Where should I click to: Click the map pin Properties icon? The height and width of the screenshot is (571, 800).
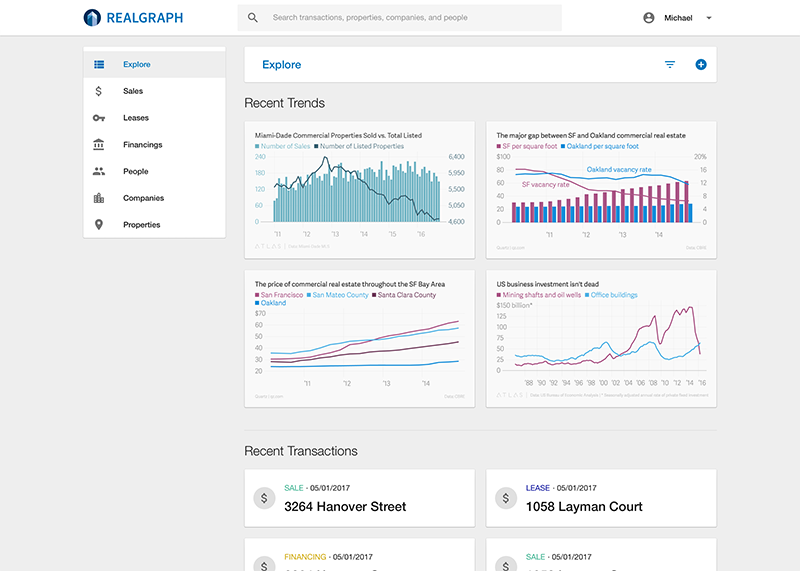99,225
